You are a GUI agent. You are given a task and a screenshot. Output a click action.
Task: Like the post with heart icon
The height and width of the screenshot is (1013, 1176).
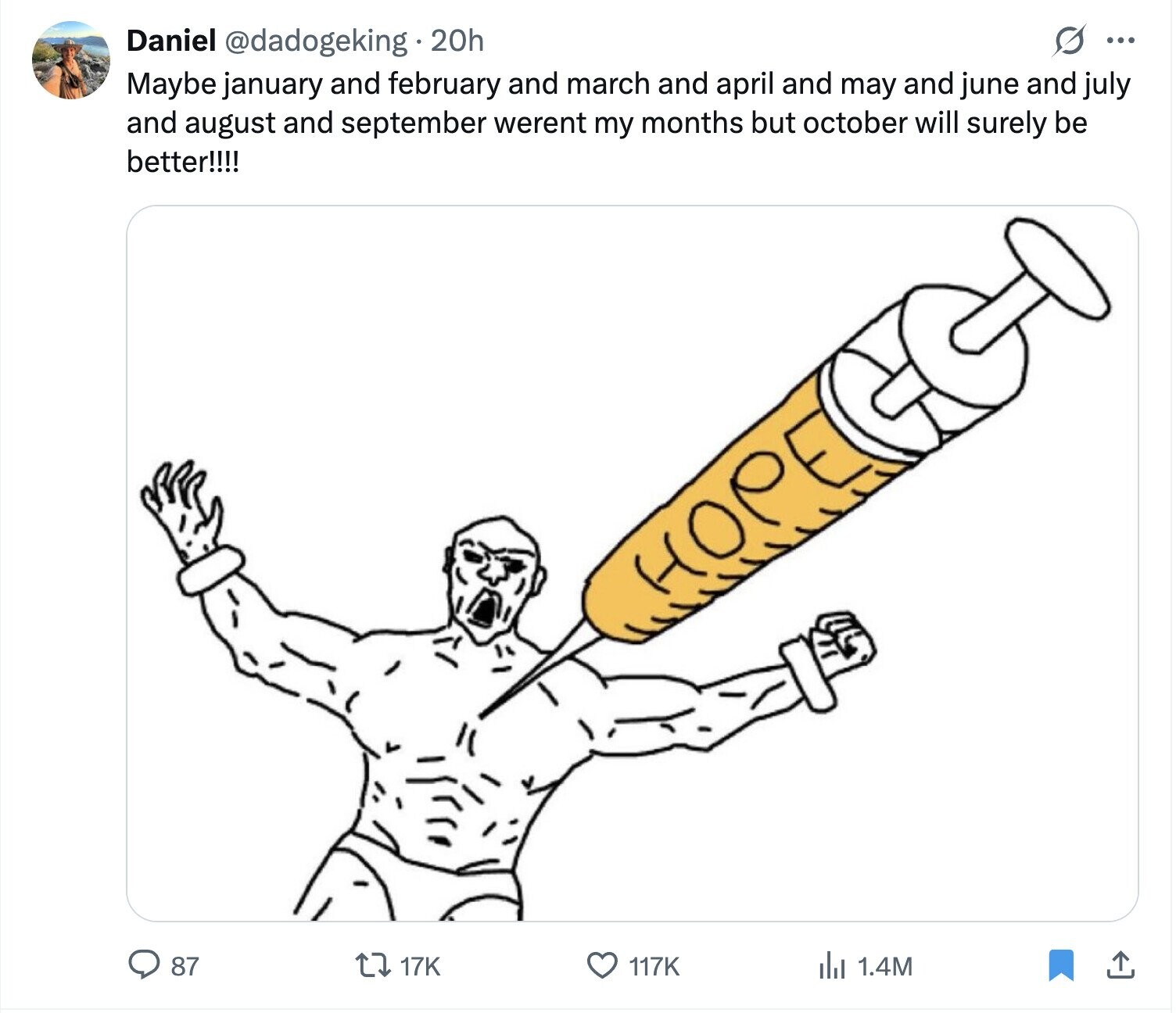[x=602, y=966]
